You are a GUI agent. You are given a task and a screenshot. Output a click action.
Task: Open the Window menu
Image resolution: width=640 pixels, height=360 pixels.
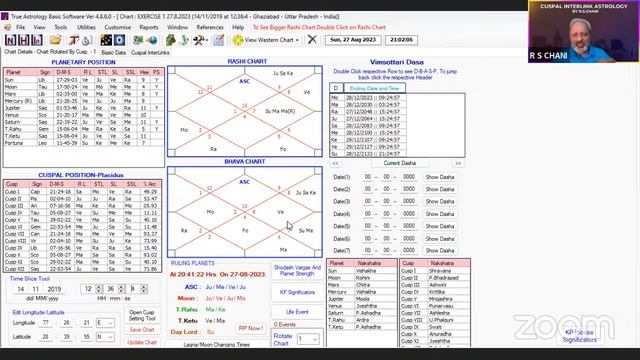tap(177, 27)
